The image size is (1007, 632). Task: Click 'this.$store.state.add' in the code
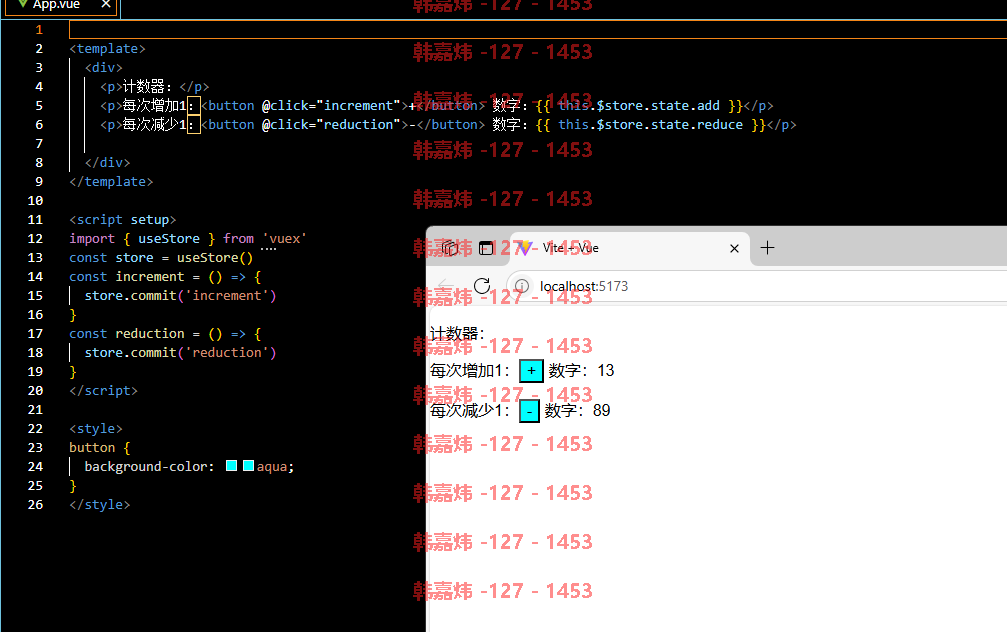(638, 106)
